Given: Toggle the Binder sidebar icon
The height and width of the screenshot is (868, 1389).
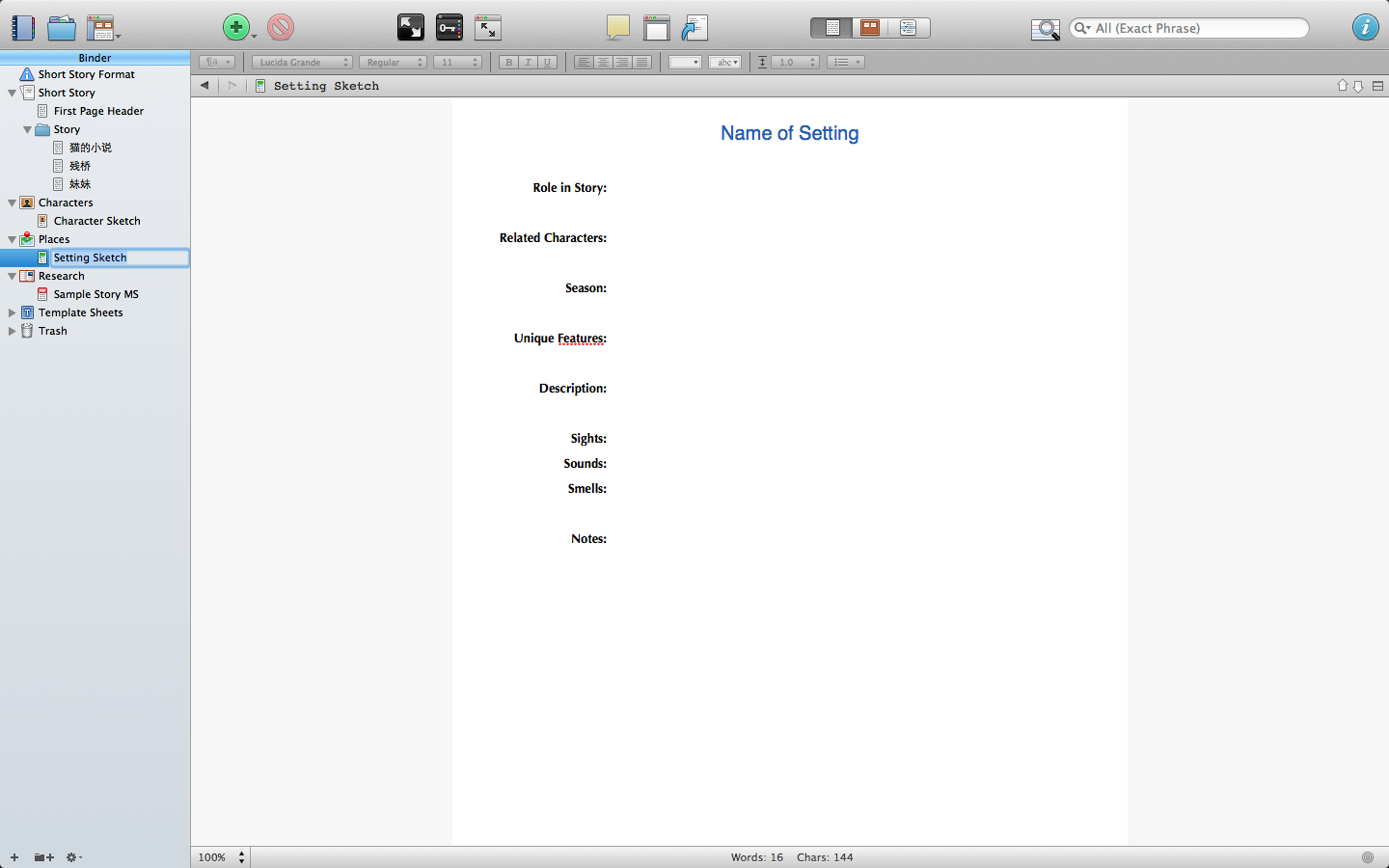Looking at the screenshot, I should tap(23, 28).
